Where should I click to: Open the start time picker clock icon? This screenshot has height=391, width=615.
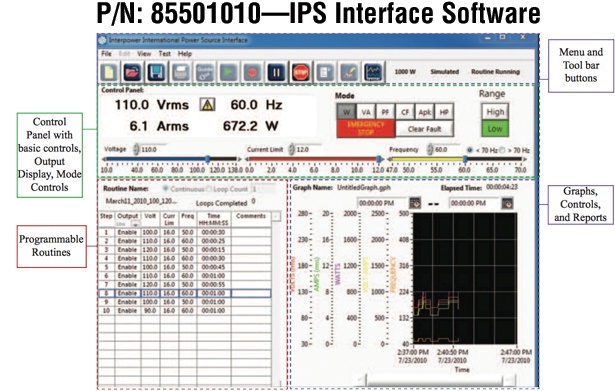pyautogui.click(x=415, y=203)
